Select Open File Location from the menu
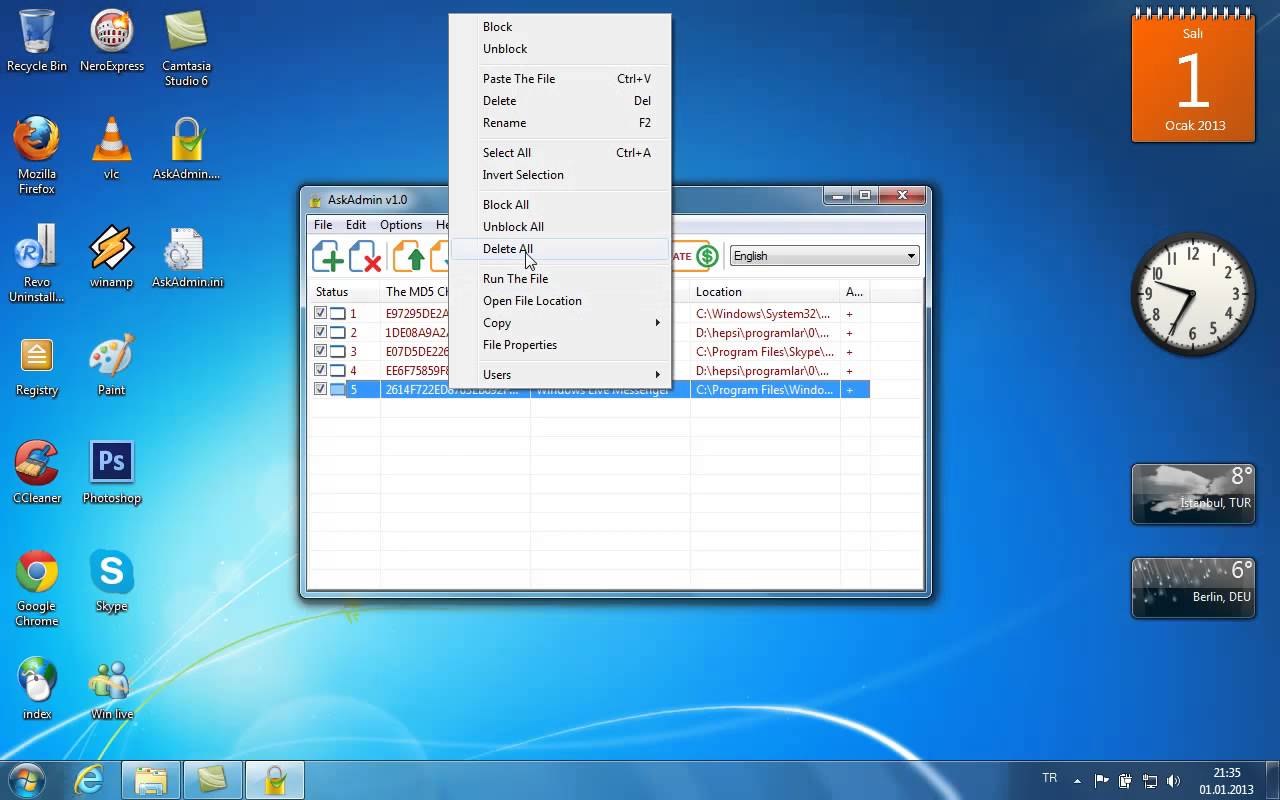Screen dimensions: 1280x800 (532, 301)
